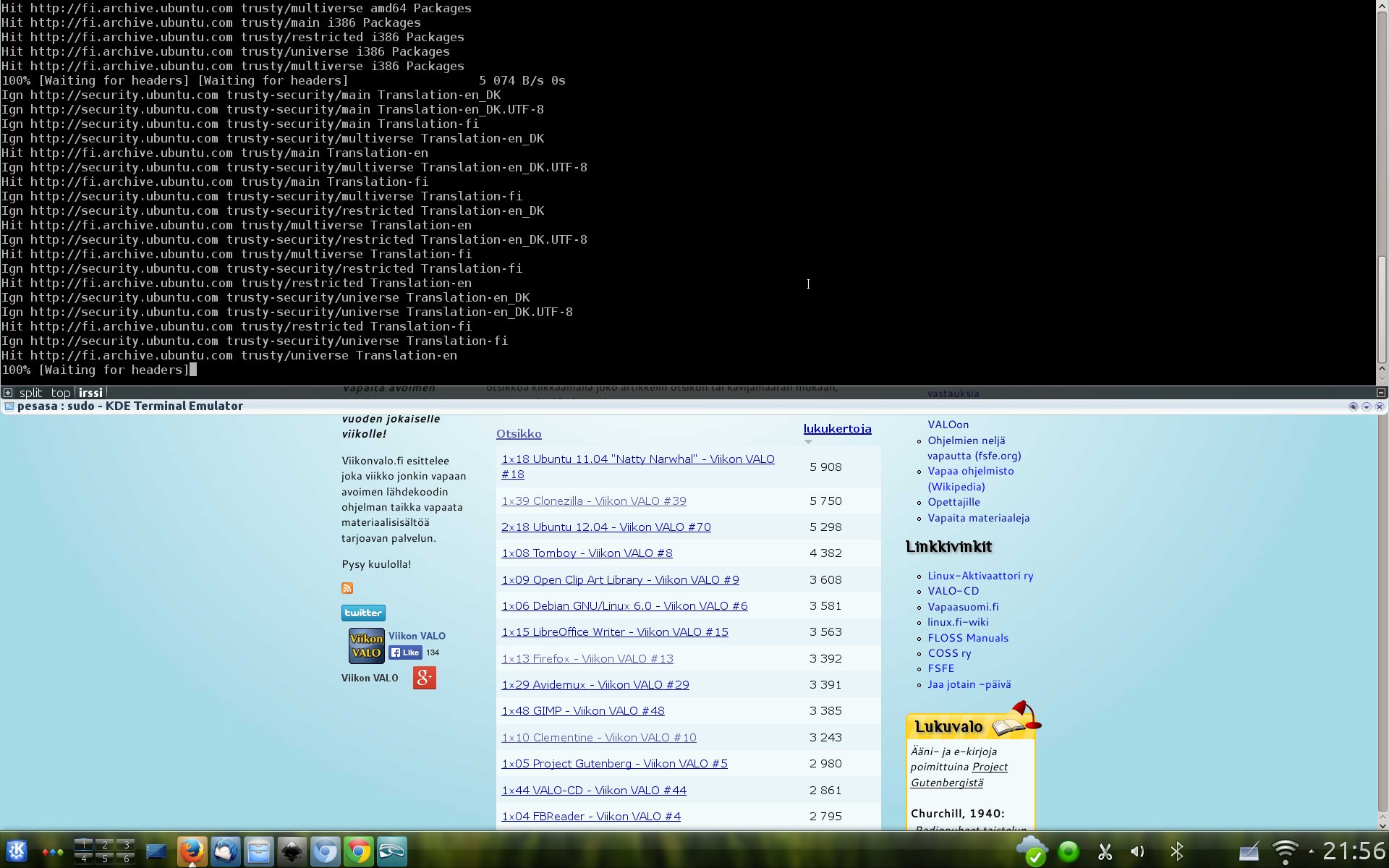Screen dimensions: 1389x868
Task: Open 'FLOSS Manuals' sidebar link
Action: click(968, 638)
